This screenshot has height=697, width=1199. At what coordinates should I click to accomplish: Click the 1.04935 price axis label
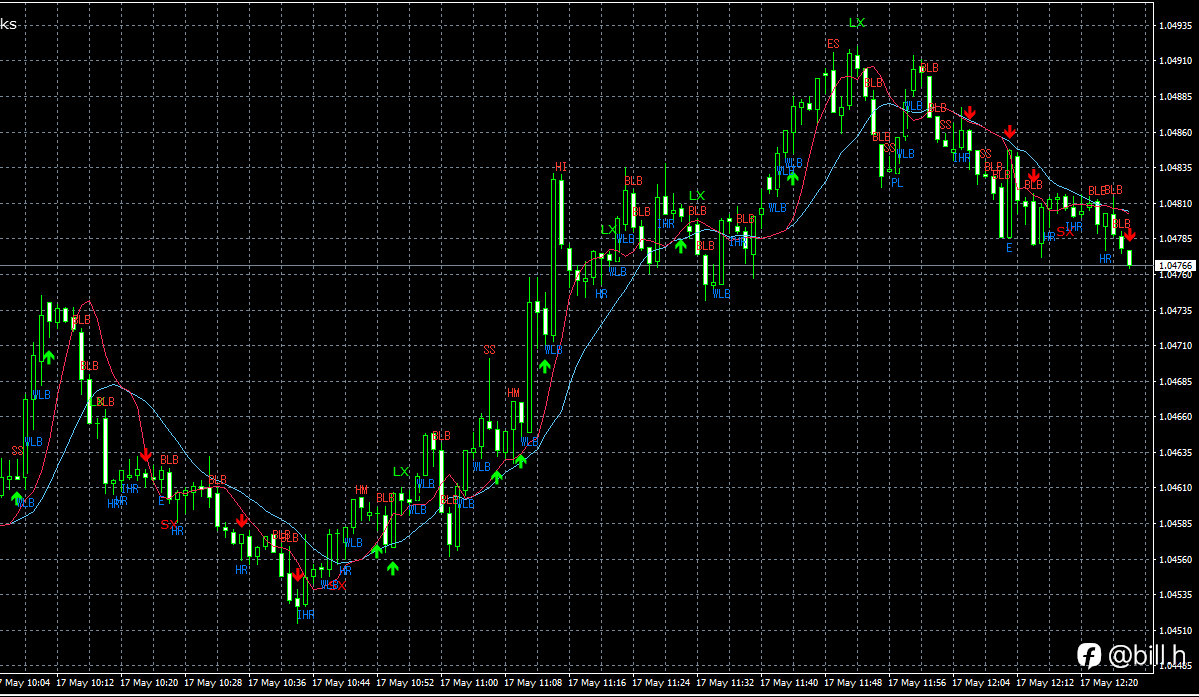coord(1176,26)
